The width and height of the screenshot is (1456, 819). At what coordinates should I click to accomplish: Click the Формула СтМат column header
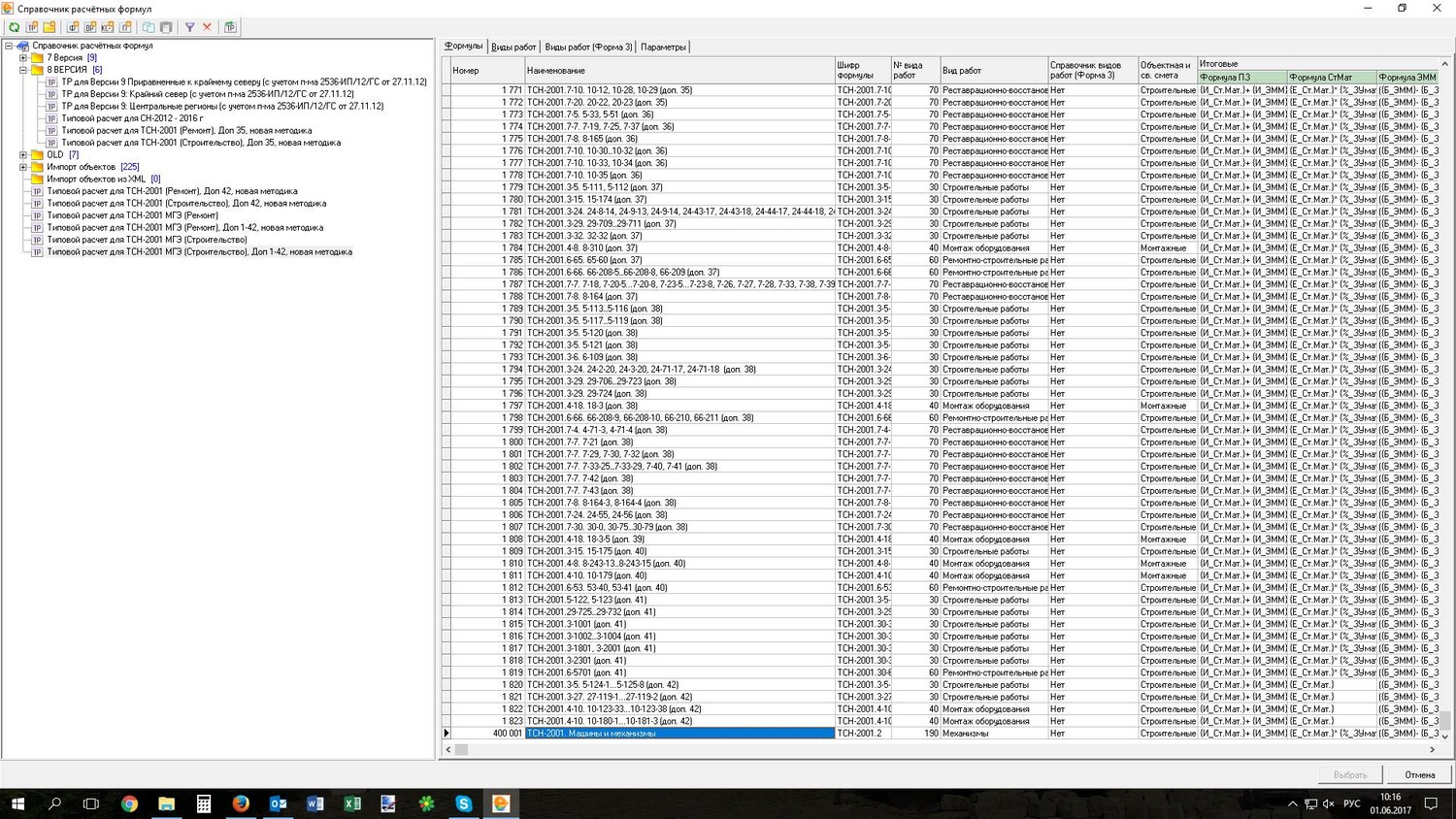[1332, 78]
